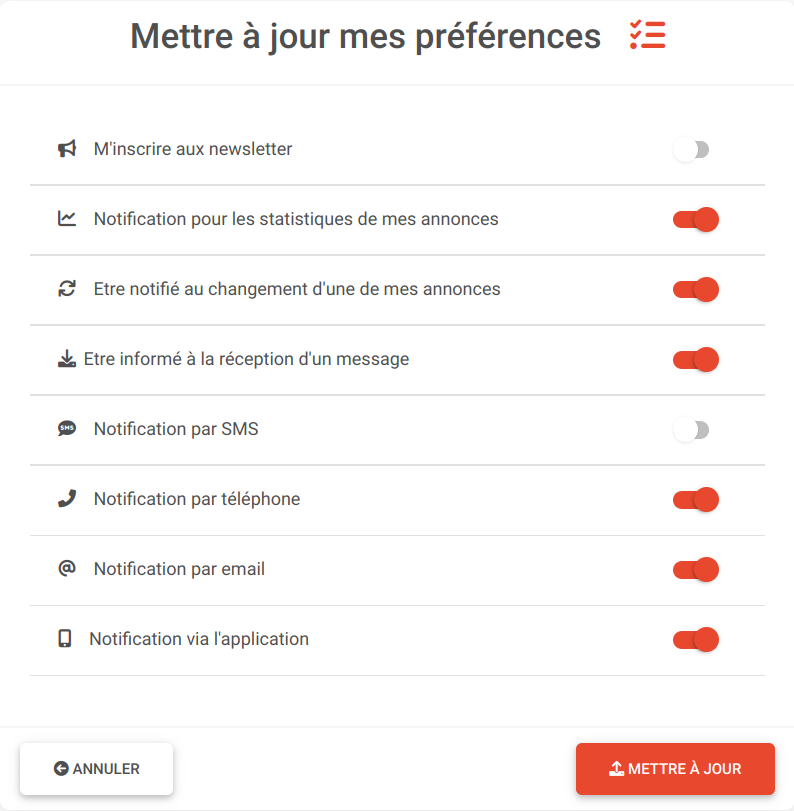Switch off phone notification toggle
Screen dimensions: 794x811
[696, 500]
